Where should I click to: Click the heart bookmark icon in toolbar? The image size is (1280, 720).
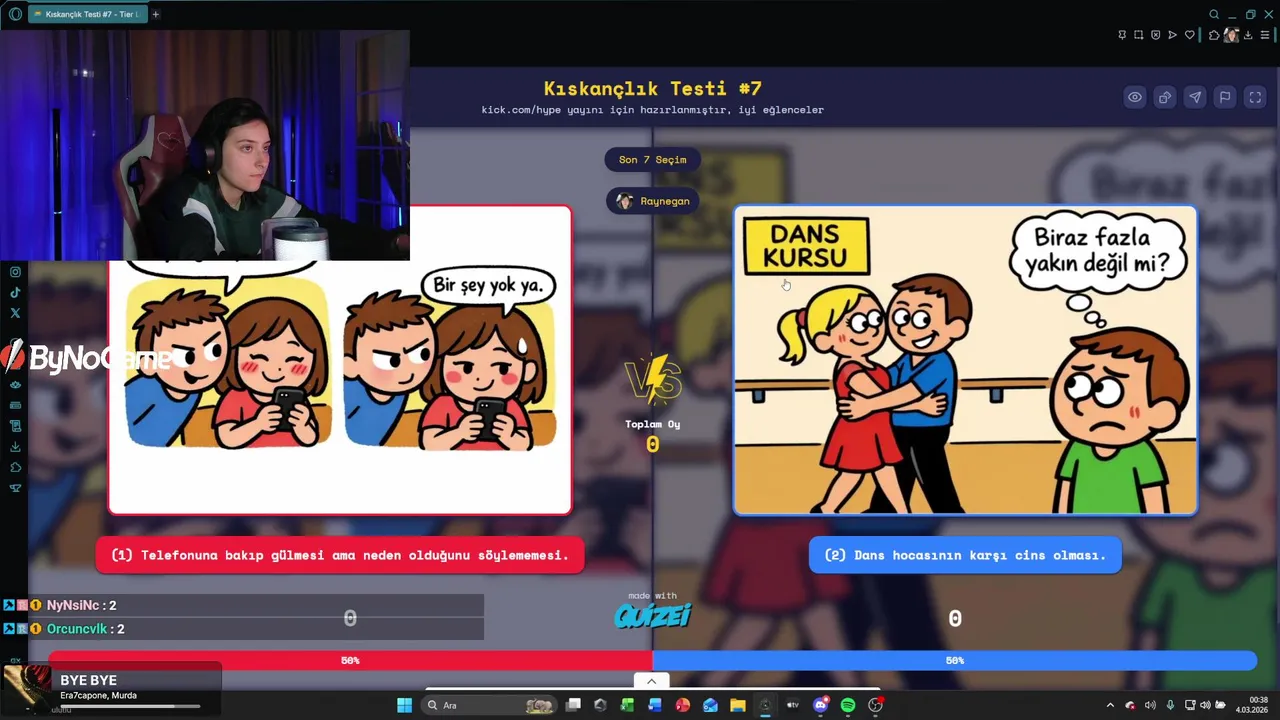[1189, 35]
